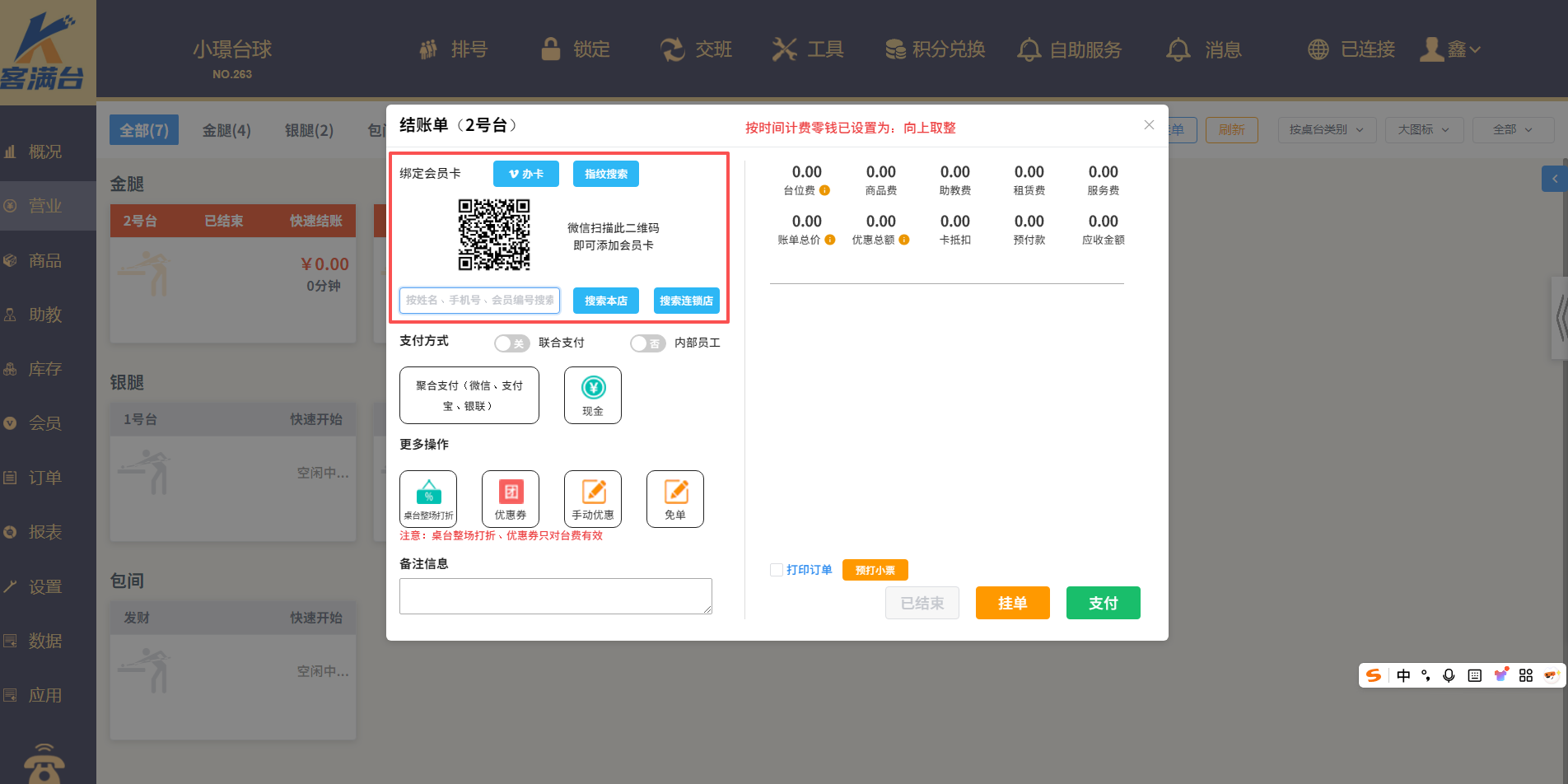Switch to the 金腿(4) tab
The image size is (1568, 784).
226,130
